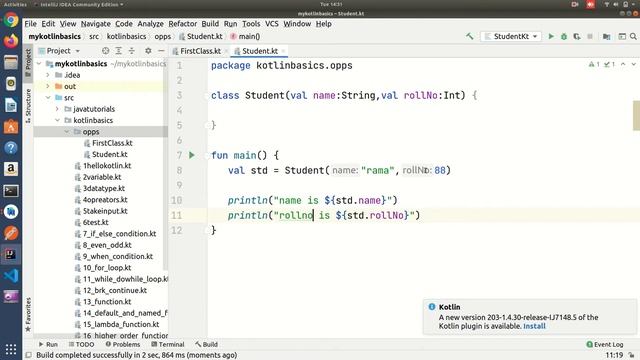Toggle the Project tool window side tab

[28, 63]
